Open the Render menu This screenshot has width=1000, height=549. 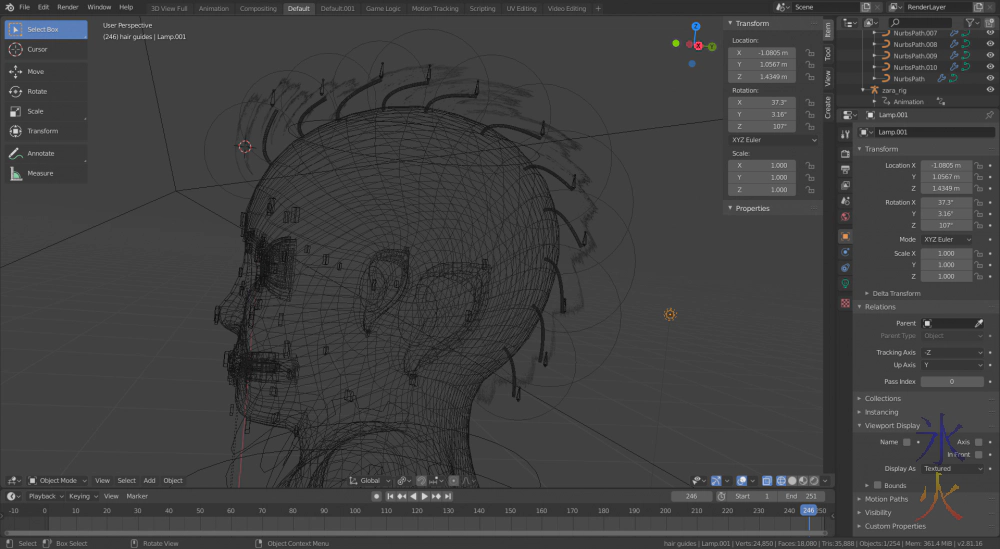[68, 7]
